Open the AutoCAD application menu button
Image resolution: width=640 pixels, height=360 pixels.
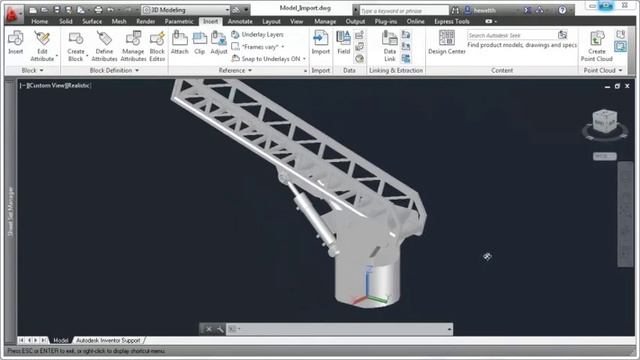coord(13,13)
